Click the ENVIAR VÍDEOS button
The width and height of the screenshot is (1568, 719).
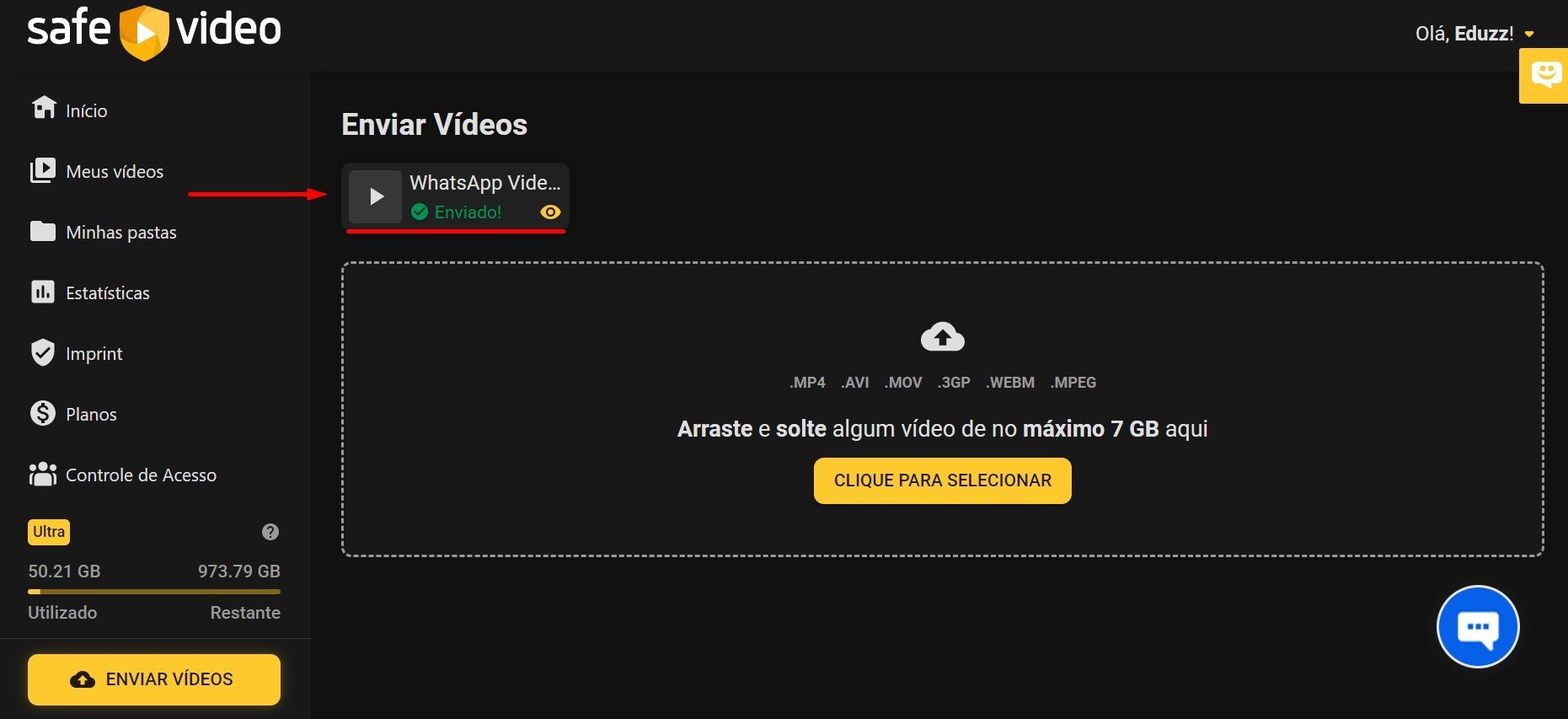[x=154, y=679]
